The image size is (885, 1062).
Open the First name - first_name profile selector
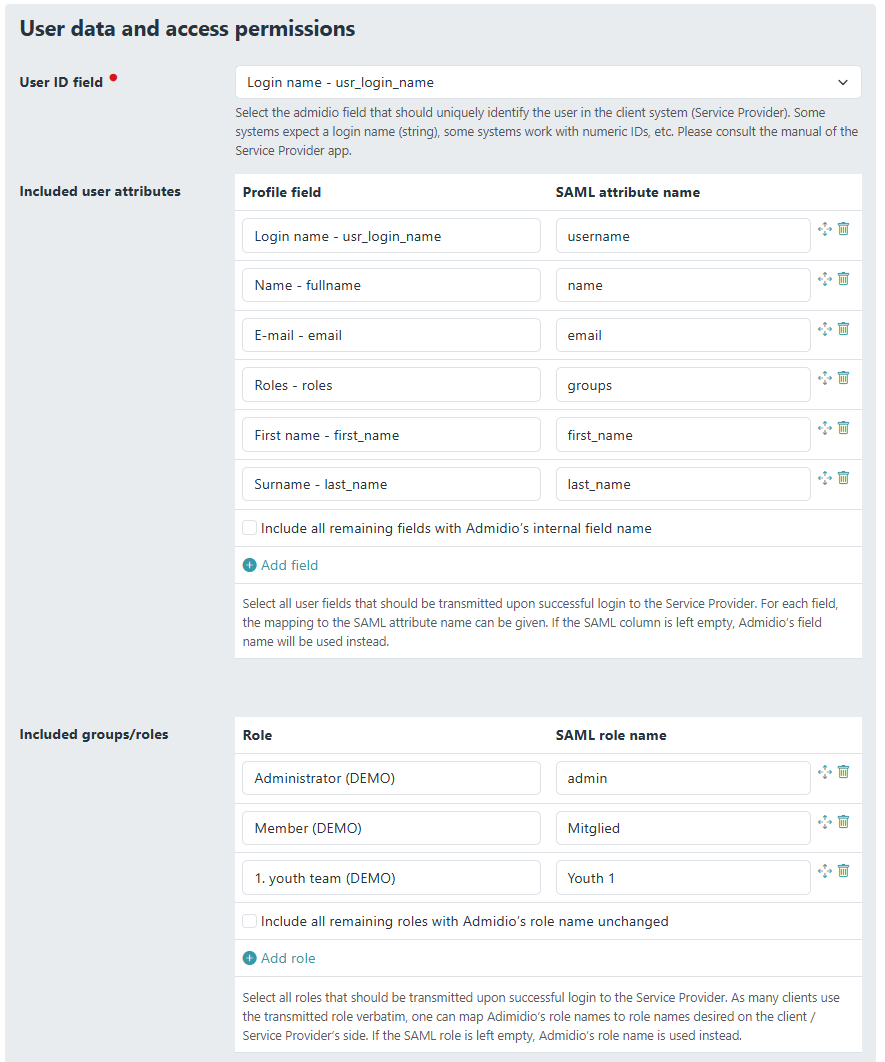391,435
